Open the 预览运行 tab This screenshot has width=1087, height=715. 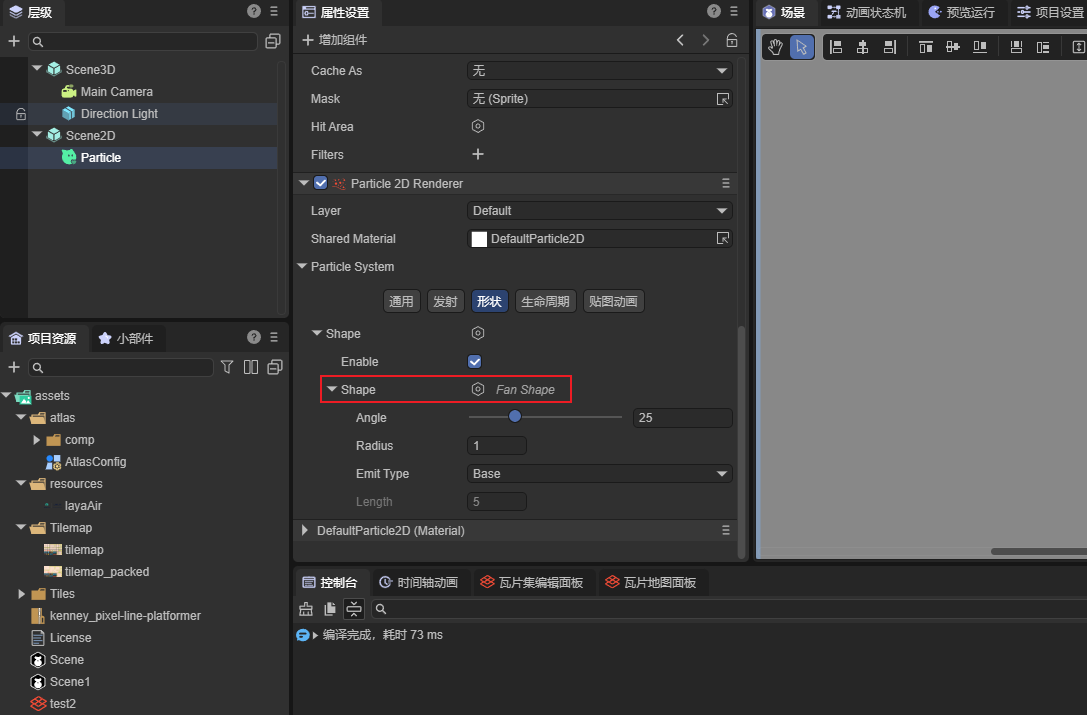[x=960, y=12]
